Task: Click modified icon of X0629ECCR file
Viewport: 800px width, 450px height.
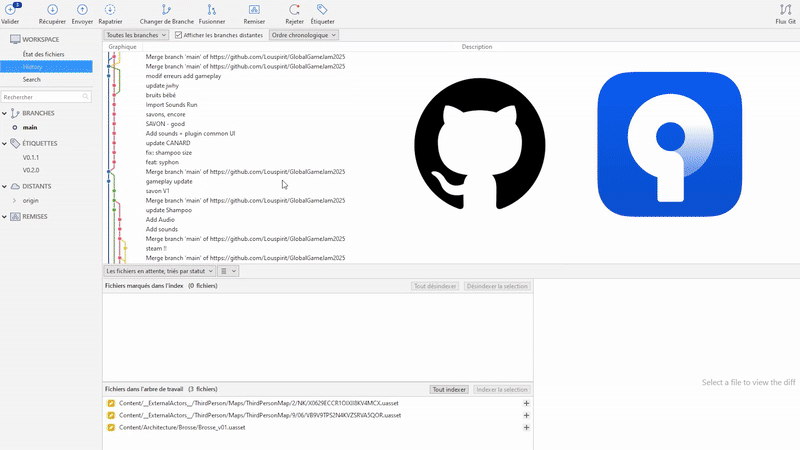Action: click(111, 403)
